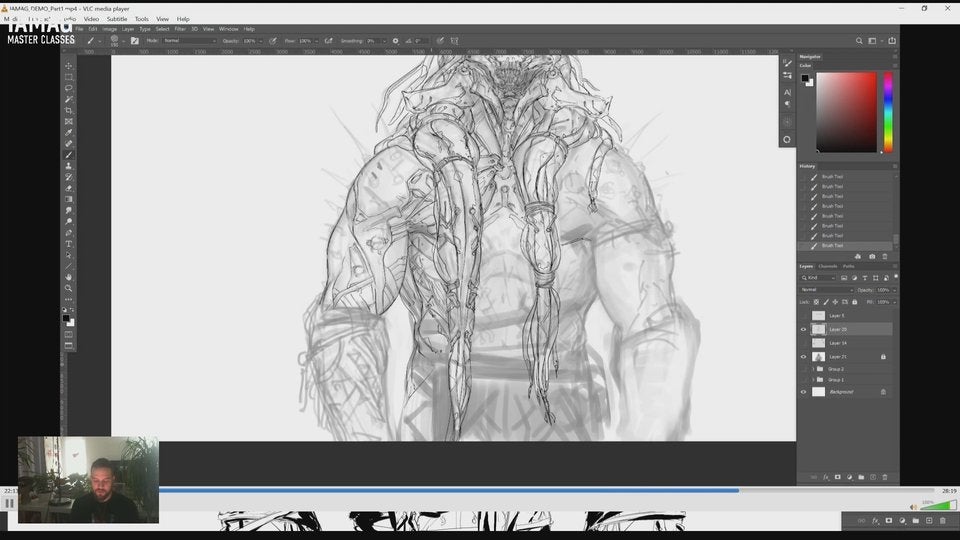Show Layer 14 via visibility box
Viewport: 960px width, 540px height.
point(804,343)
